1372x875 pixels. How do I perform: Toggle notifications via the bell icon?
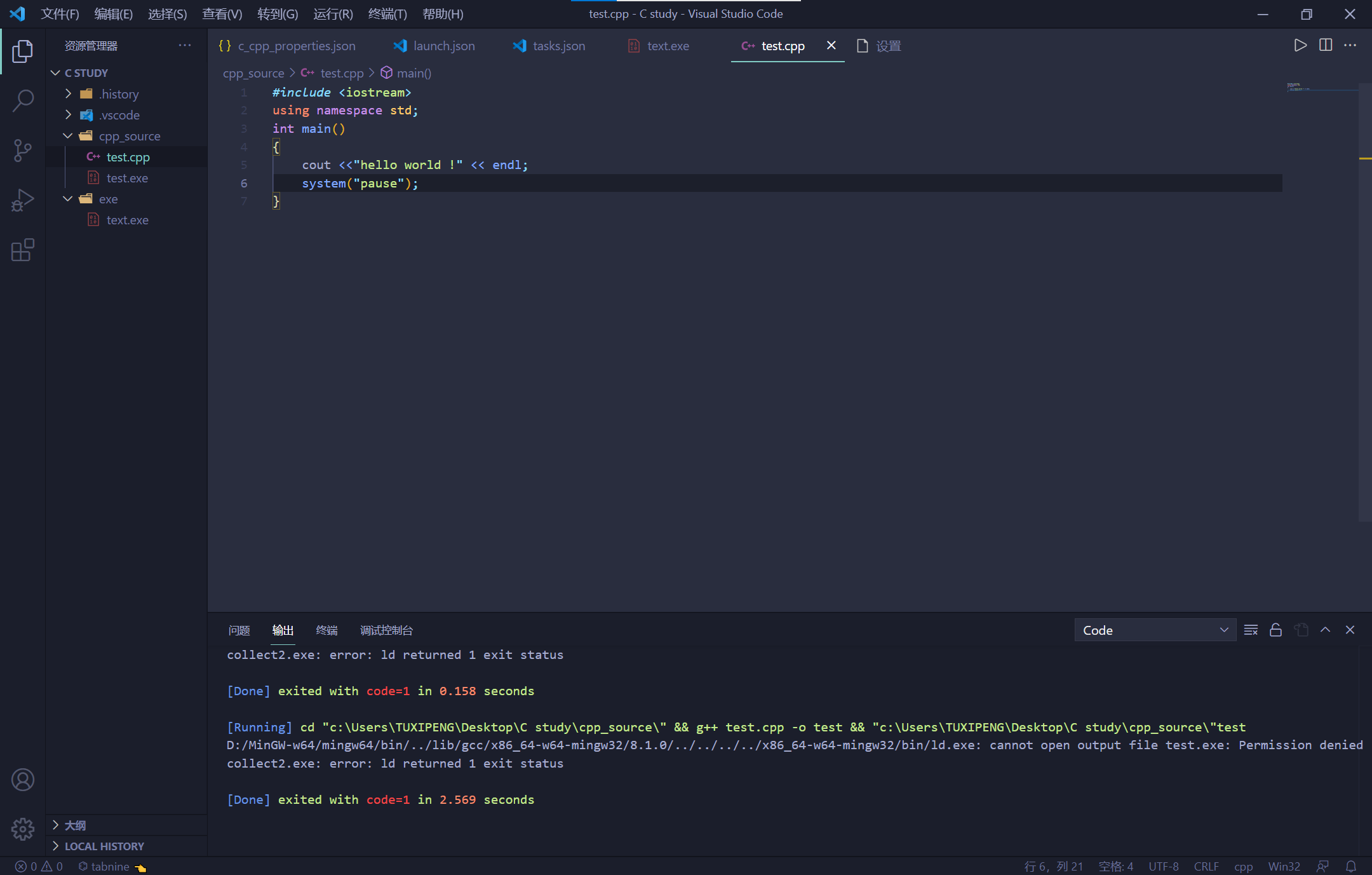pos(1352,866)
